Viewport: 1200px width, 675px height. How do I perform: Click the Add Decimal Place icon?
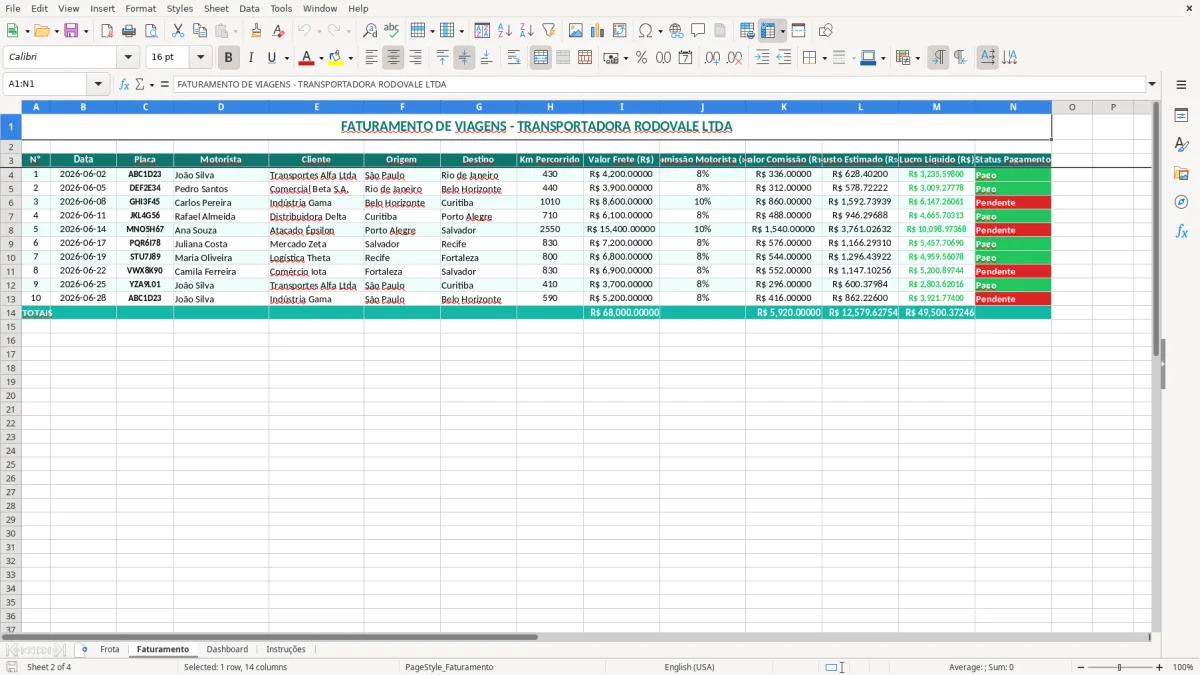click(712, 58)
